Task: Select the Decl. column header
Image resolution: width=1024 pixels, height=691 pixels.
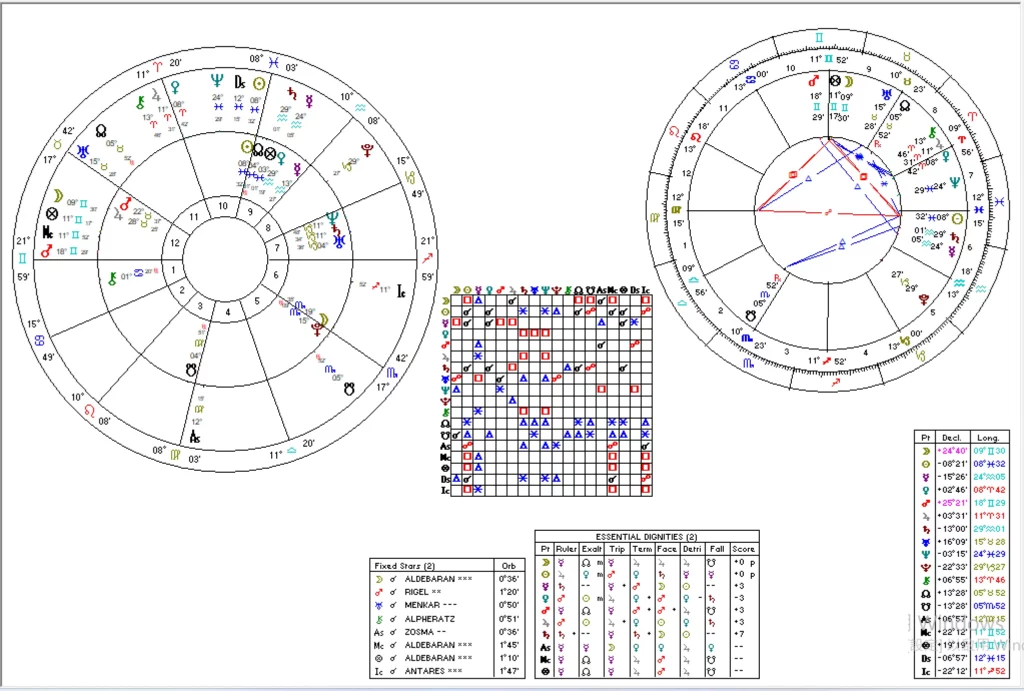Action: [x=951, y=438]
